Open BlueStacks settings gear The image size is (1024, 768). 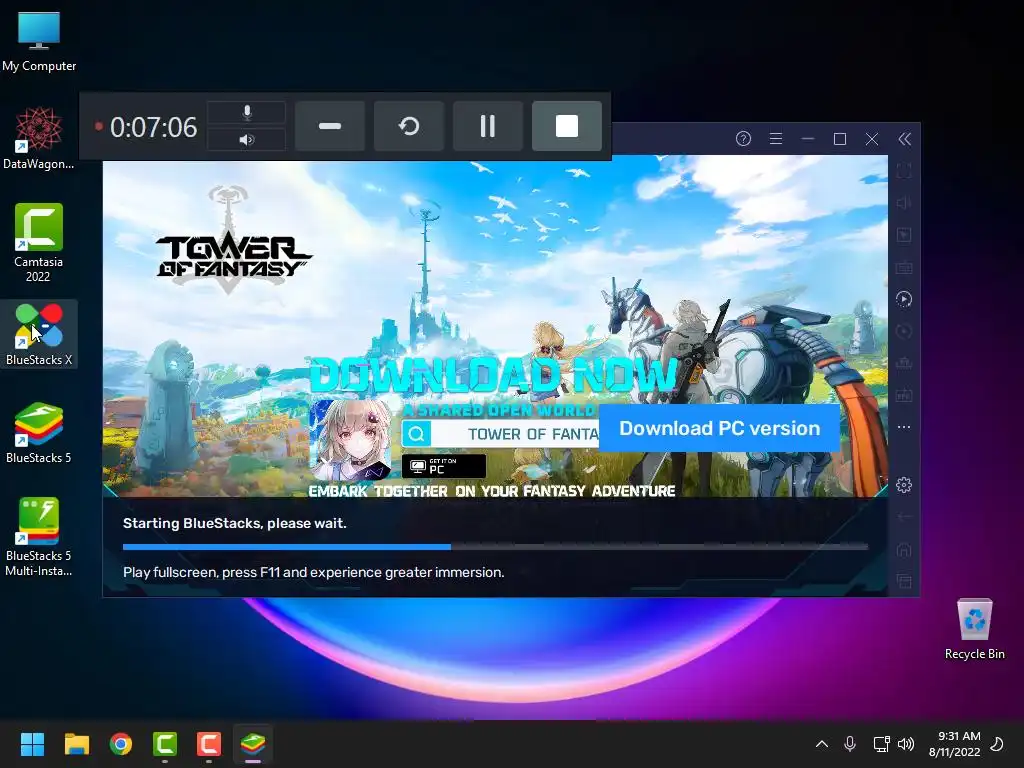click(904, 485)
